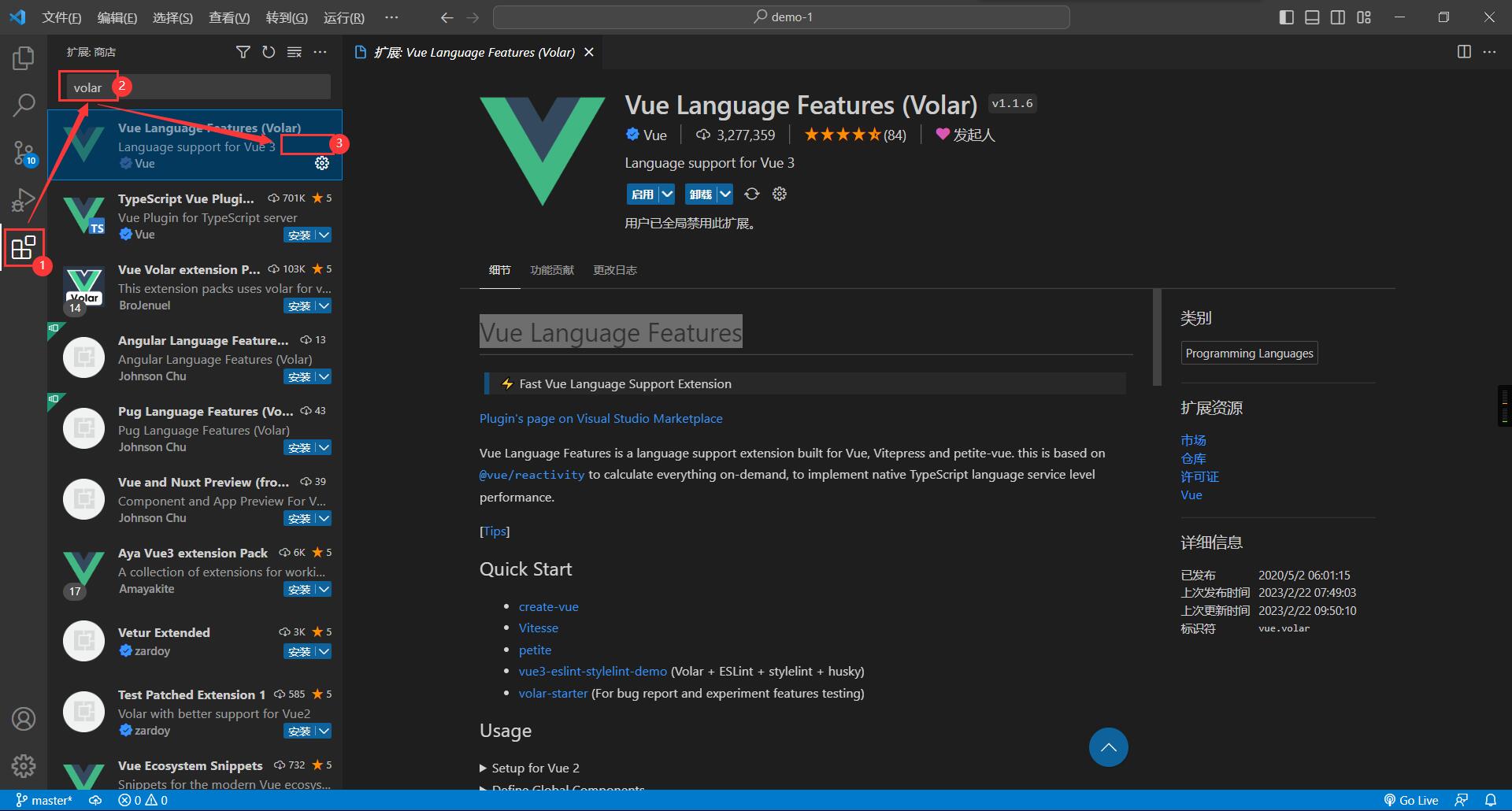Viewport: 1512px width, 811px height.
Task: Open Plugin's page on Visual Studio Marketplace
Action: click(601, 418)
